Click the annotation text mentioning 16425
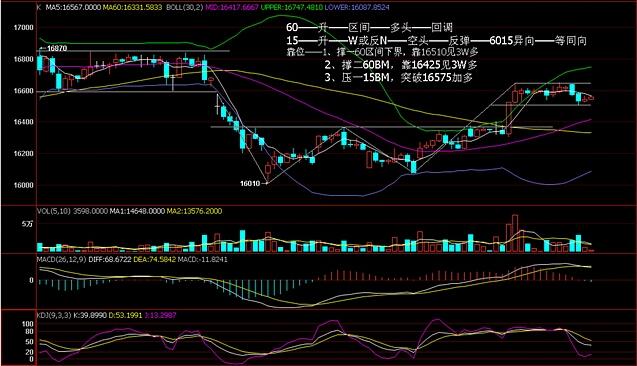This screenshot has width=637, height=366. pos(401,65)
